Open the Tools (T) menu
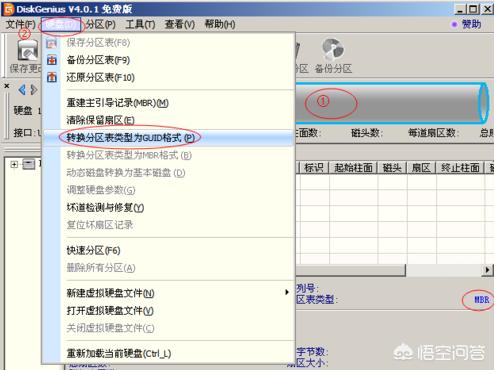Screen dimensions: 494x370 (140, 24)
